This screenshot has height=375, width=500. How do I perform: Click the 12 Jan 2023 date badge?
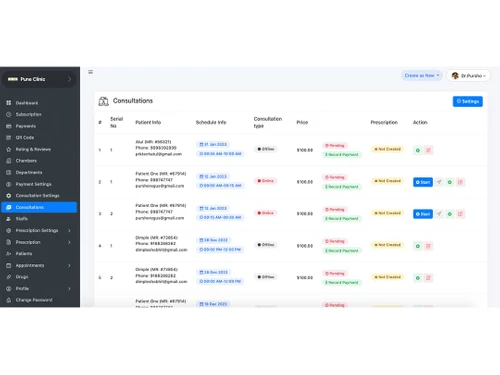point(213,176)
